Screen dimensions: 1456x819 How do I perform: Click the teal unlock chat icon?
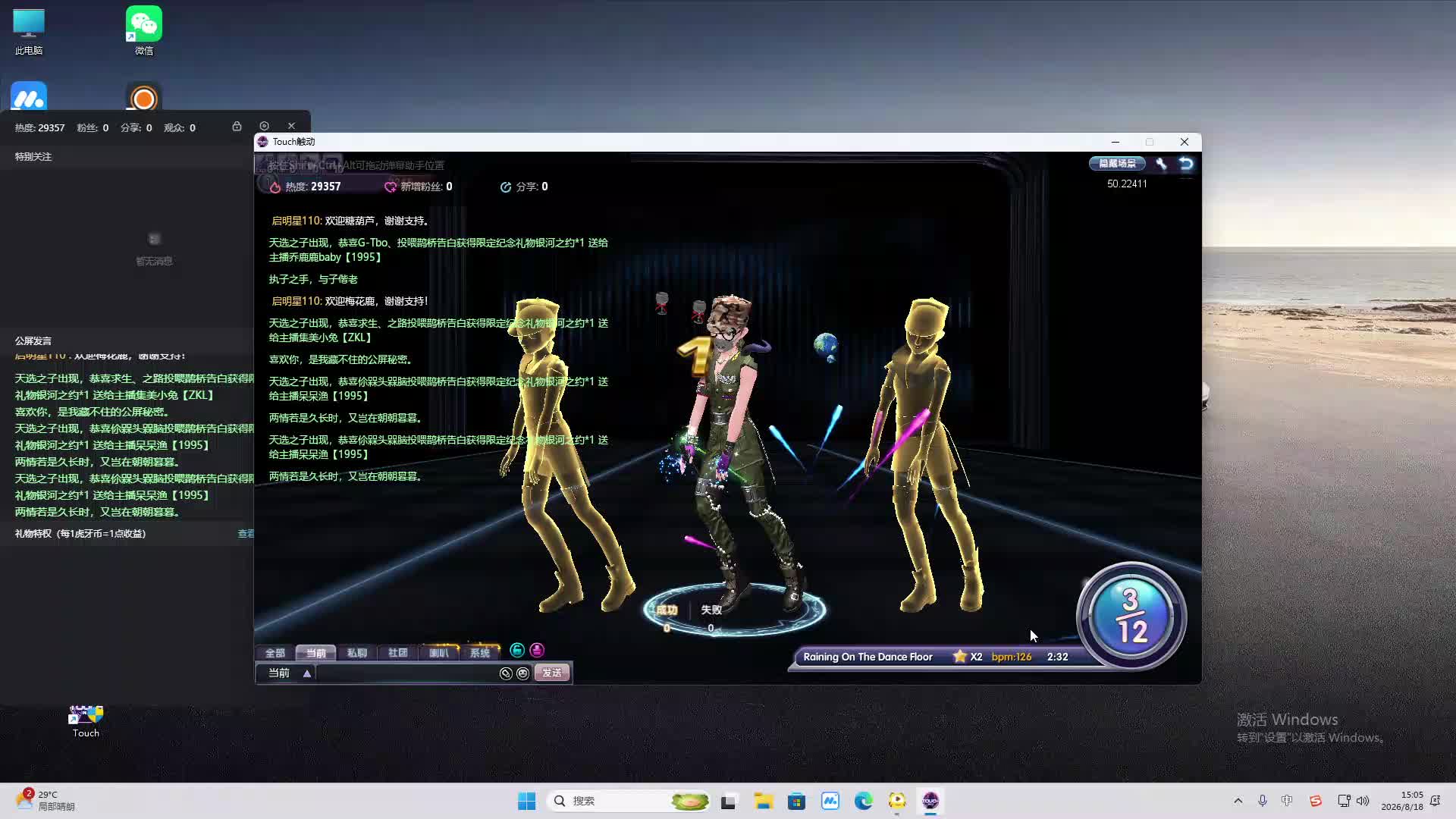click(x=517, y=650)
